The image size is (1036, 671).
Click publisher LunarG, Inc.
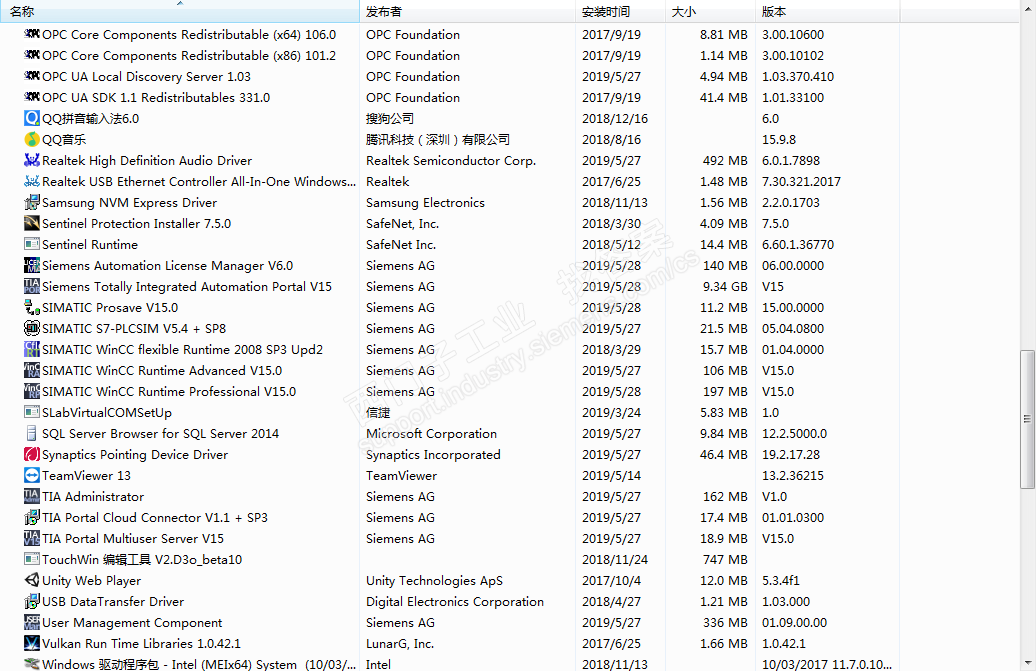[x=400, y=643]
